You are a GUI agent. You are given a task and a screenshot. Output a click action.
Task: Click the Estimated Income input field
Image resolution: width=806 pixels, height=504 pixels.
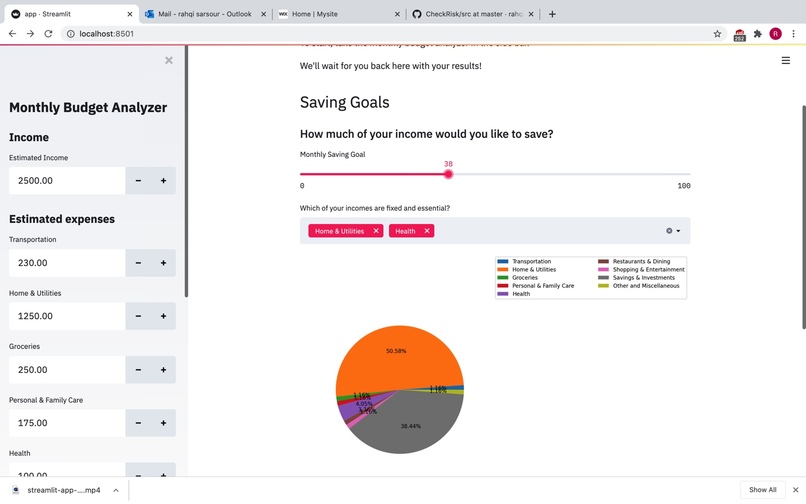coord(67,181)
